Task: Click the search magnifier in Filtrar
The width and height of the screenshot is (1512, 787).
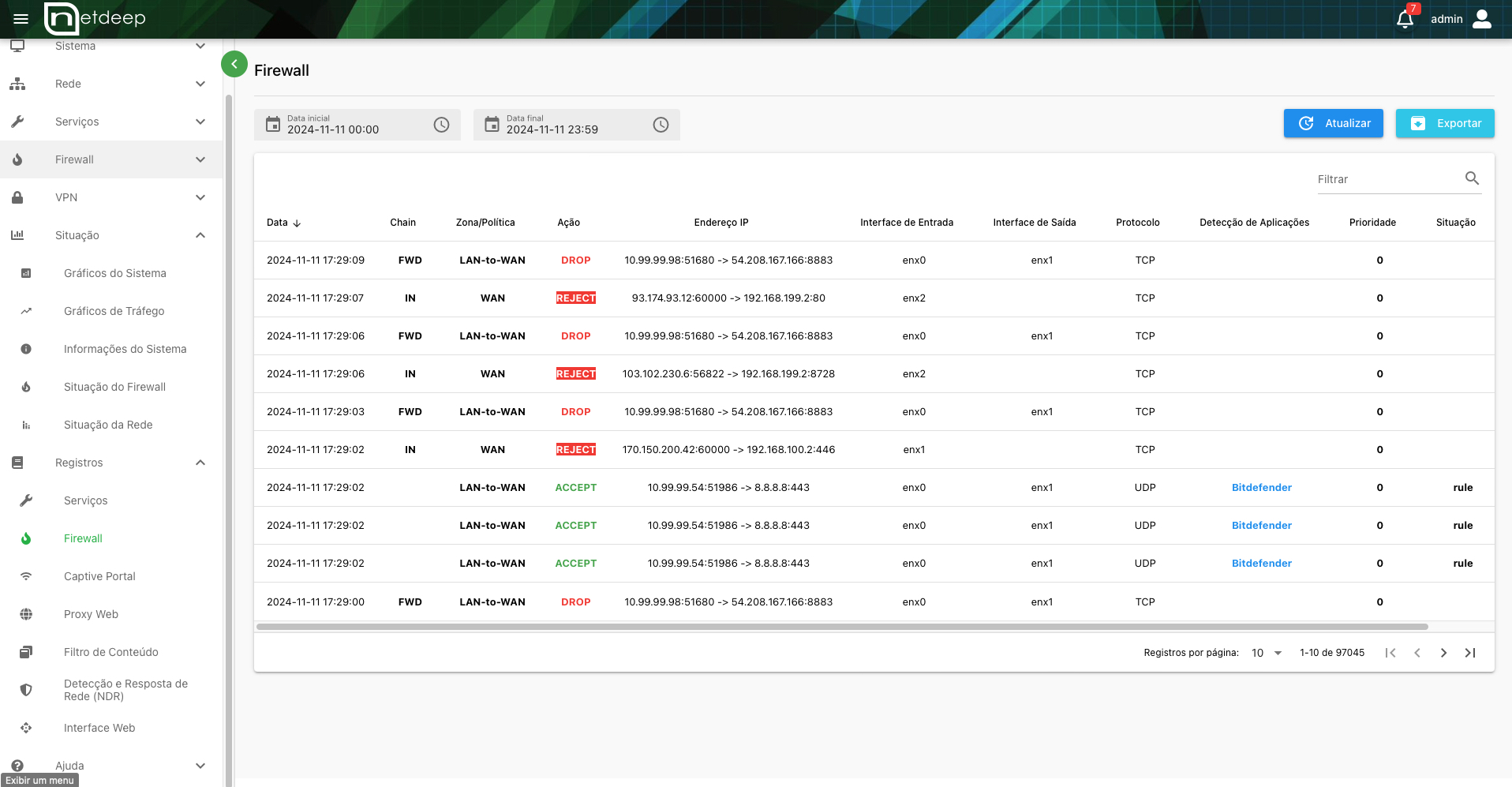Action: 1472,178
